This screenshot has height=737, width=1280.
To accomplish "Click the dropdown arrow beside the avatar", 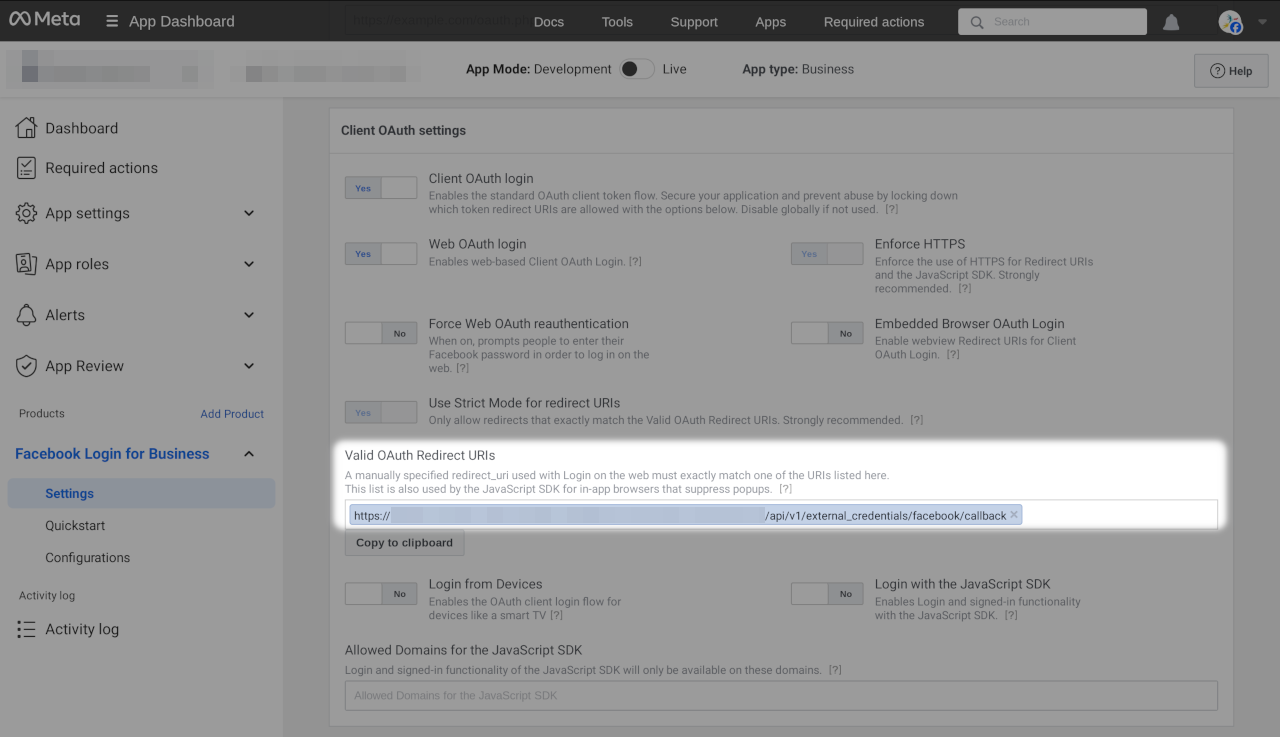I will pos(1262,22).
